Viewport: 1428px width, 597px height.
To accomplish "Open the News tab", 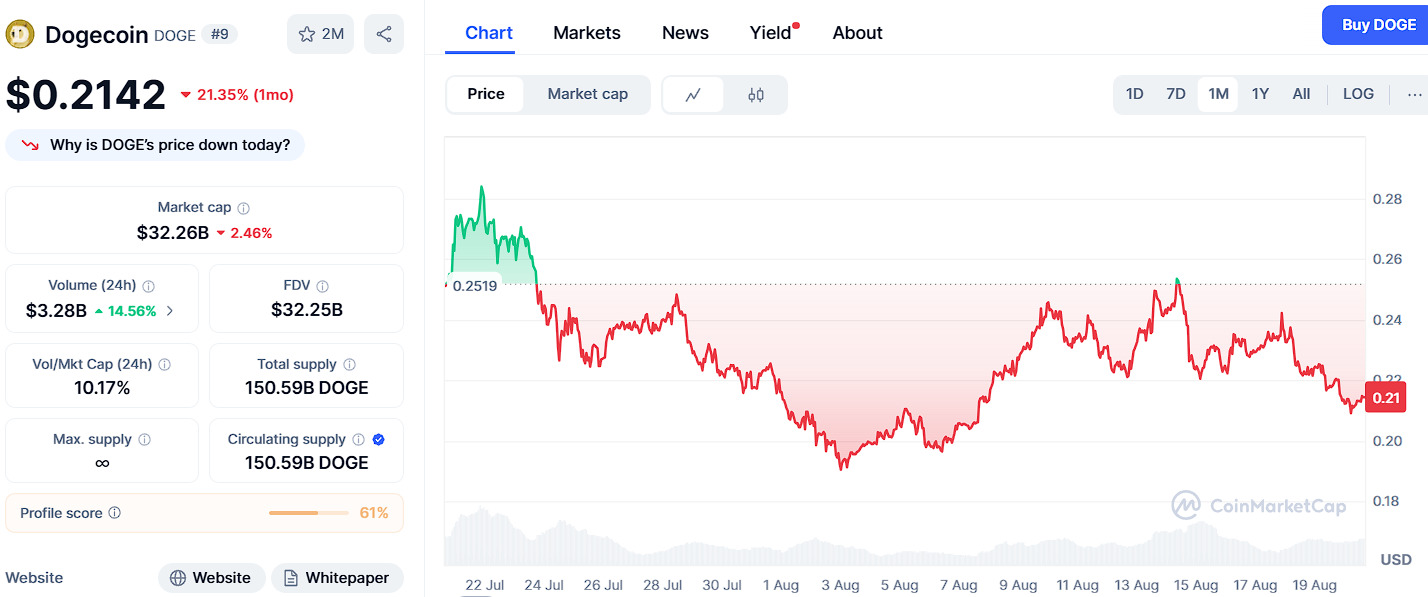I will (685, 33).
